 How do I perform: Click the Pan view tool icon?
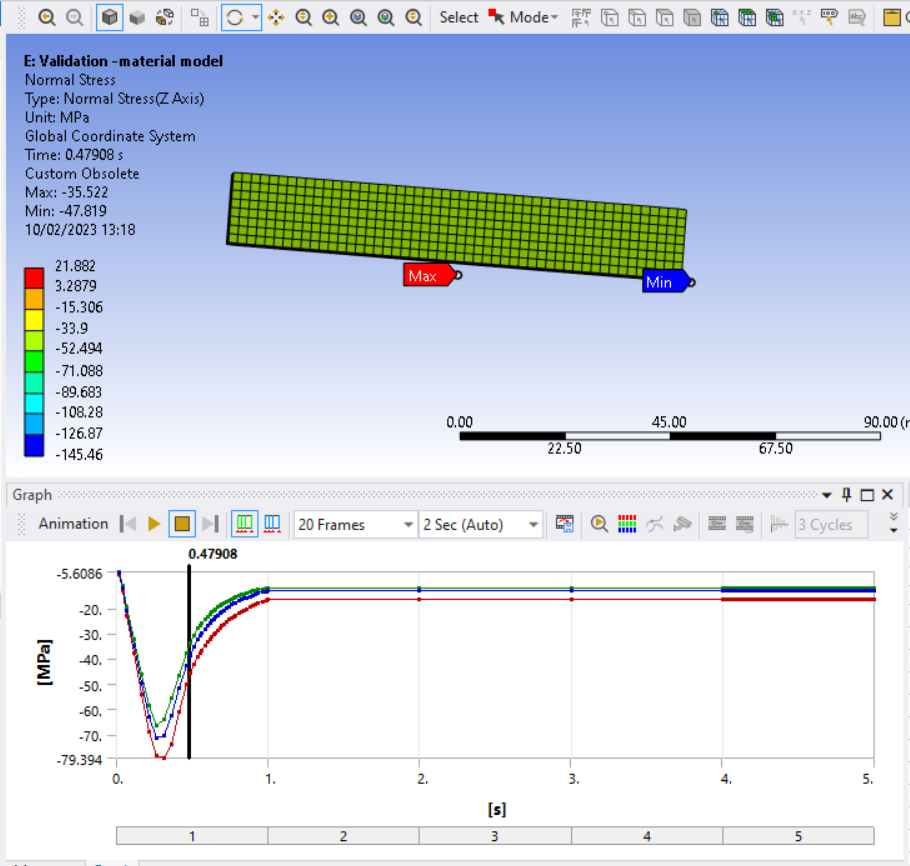pos(275,17)
